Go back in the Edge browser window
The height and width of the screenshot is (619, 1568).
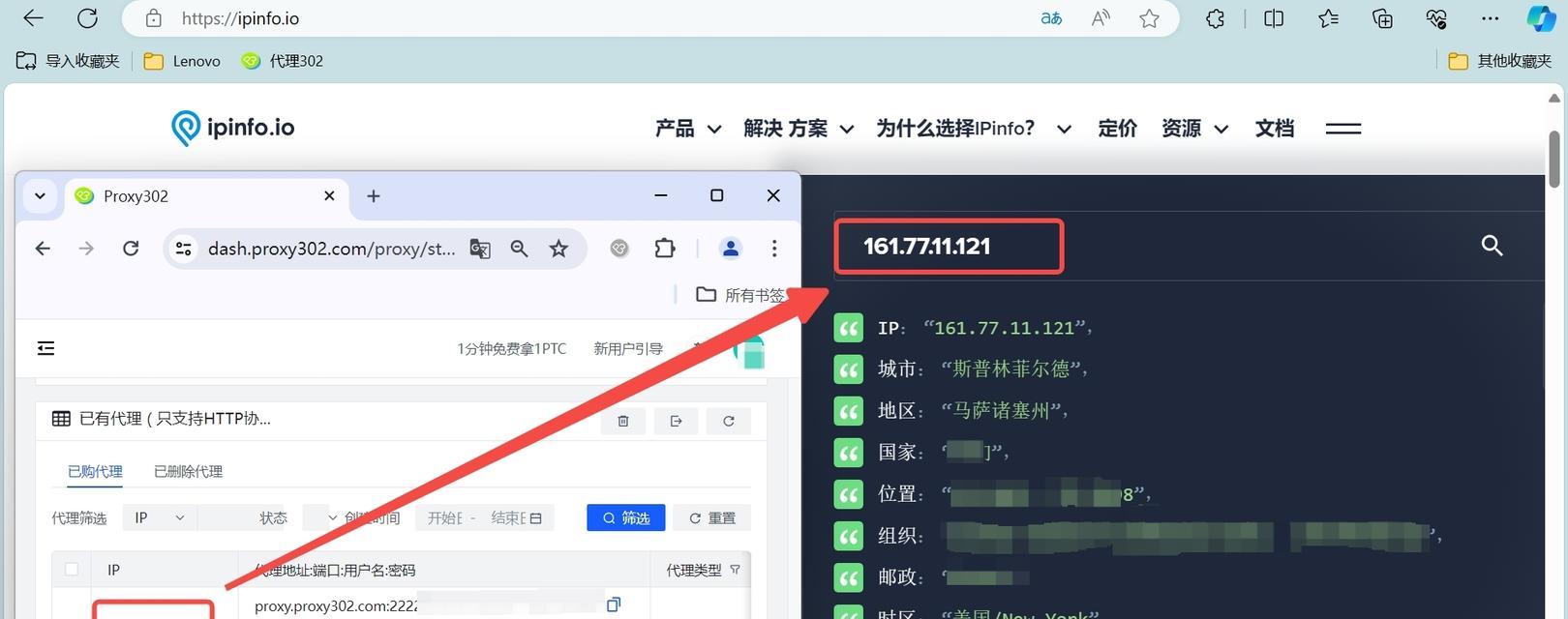pyautogui.click(x=33, y=18)
